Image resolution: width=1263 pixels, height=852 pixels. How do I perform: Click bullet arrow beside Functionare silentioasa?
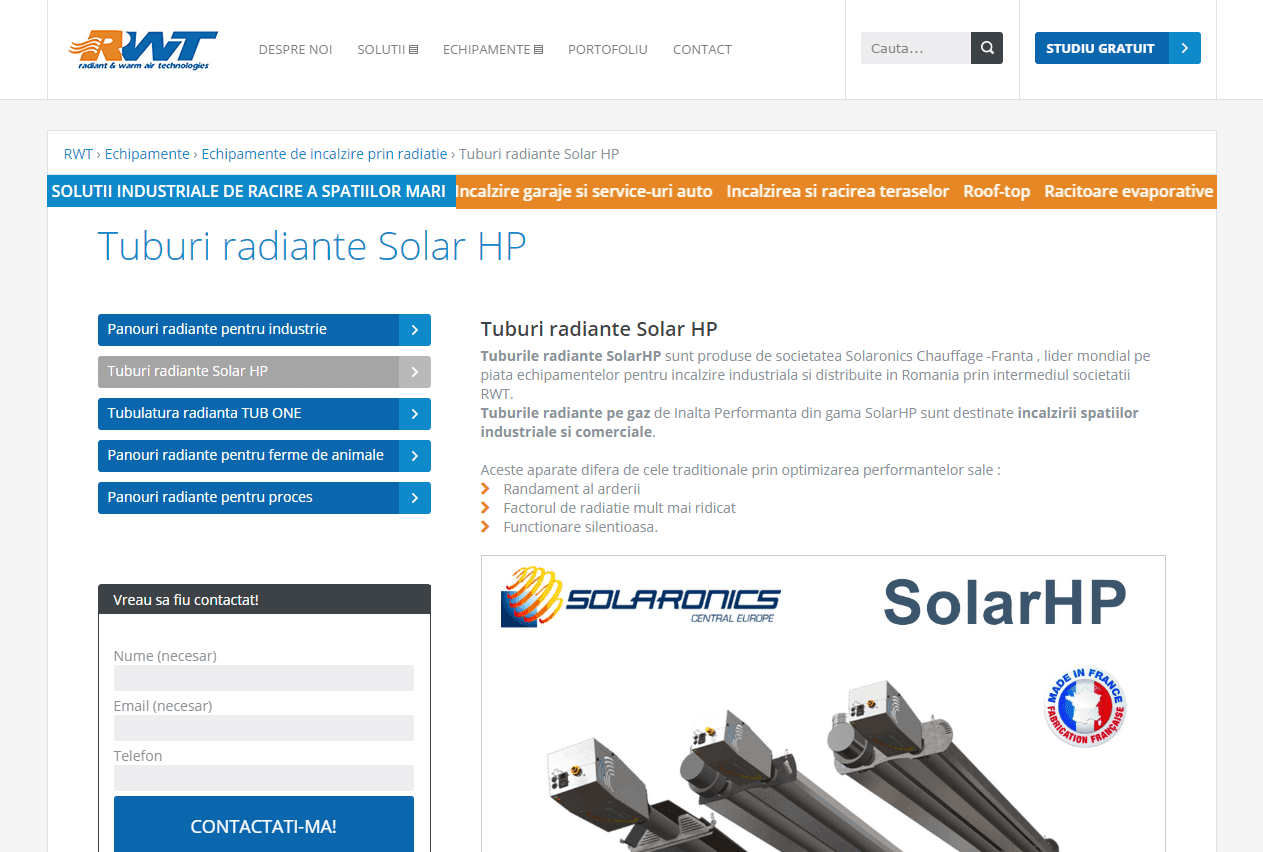coord(485,527)
